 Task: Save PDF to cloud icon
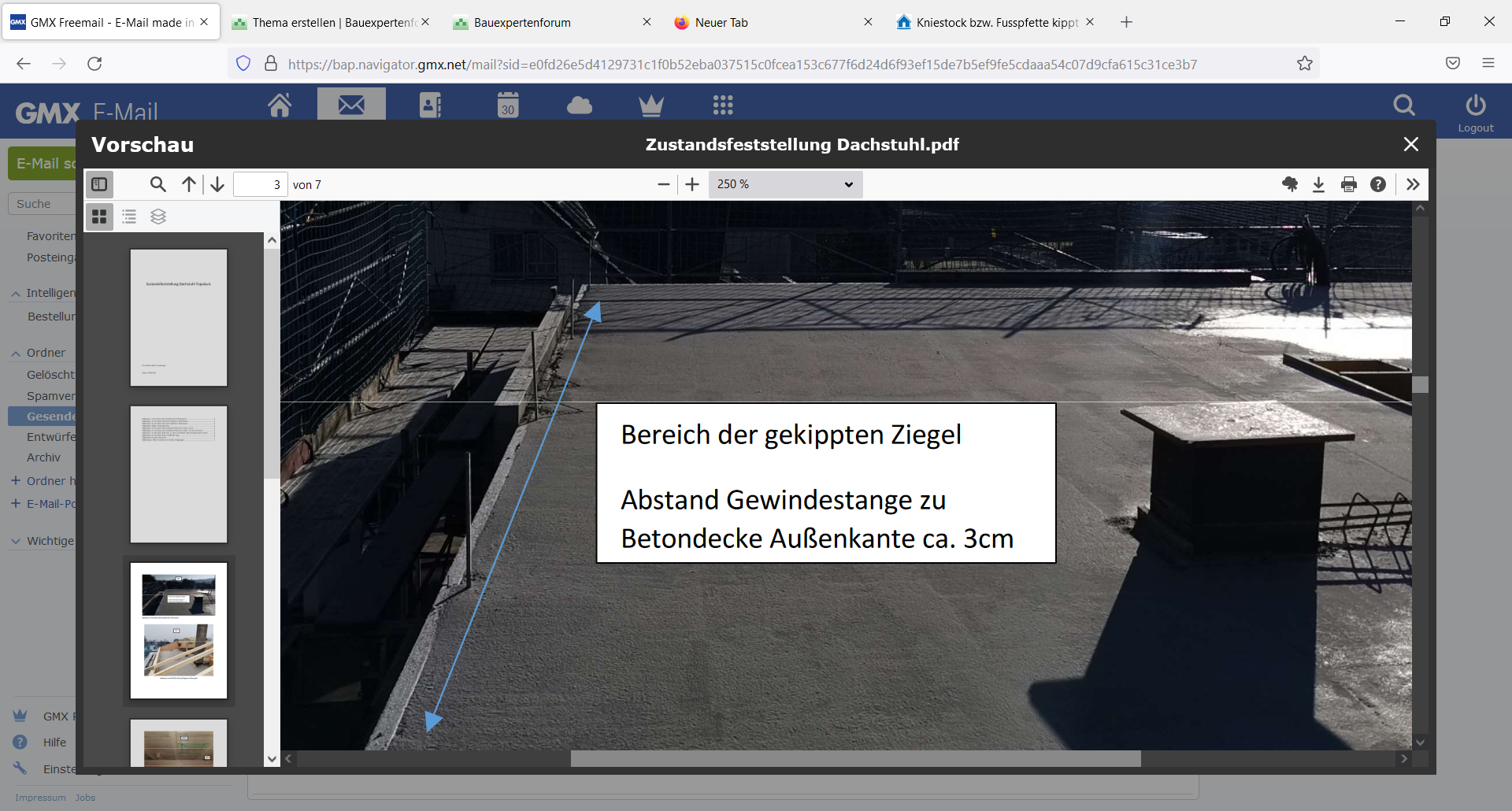pyautogui.click(x=1290, y=184)
